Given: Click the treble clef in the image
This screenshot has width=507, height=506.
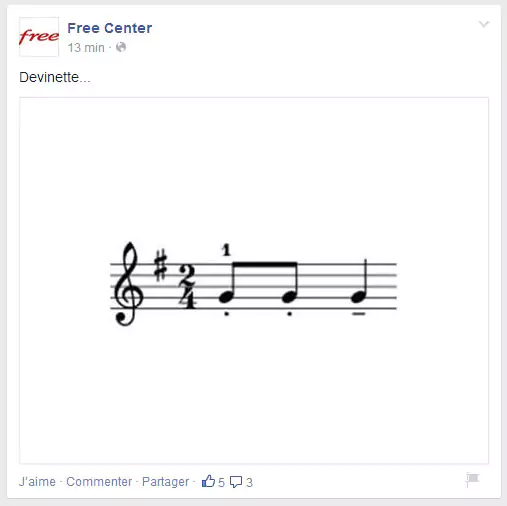Looking at the screenshot, I should [x=128, y=284].
